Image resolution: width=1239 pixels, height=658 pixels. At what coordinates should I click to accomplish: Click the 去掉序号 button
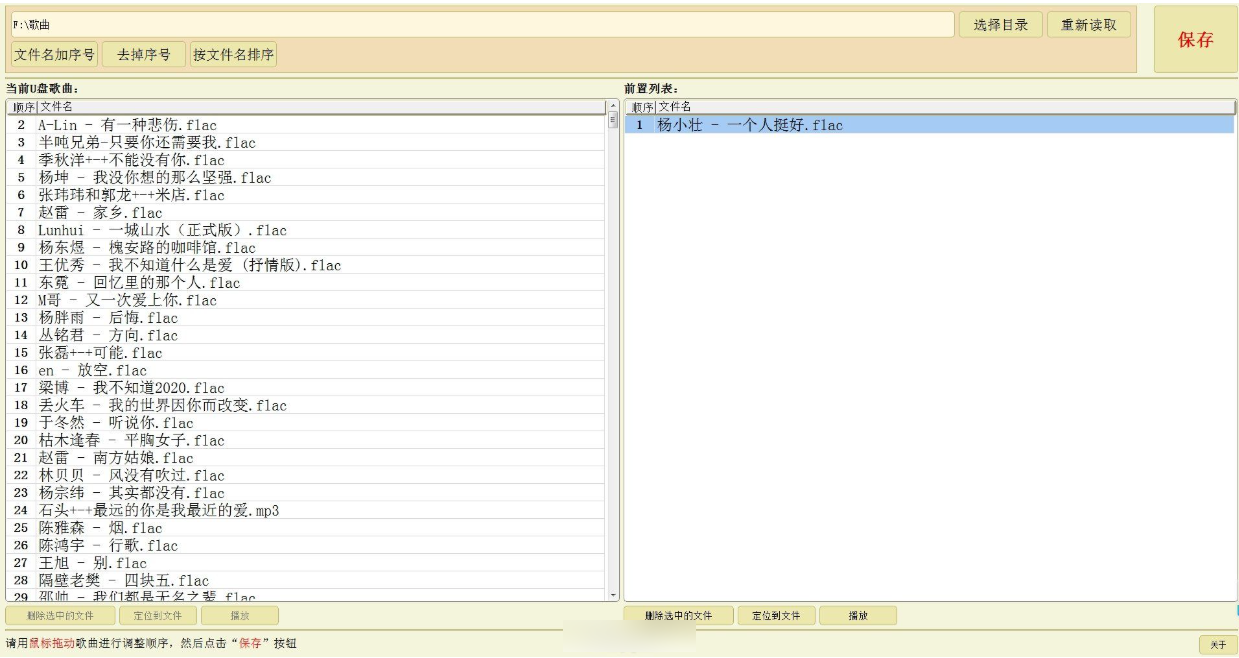[144, 55]
